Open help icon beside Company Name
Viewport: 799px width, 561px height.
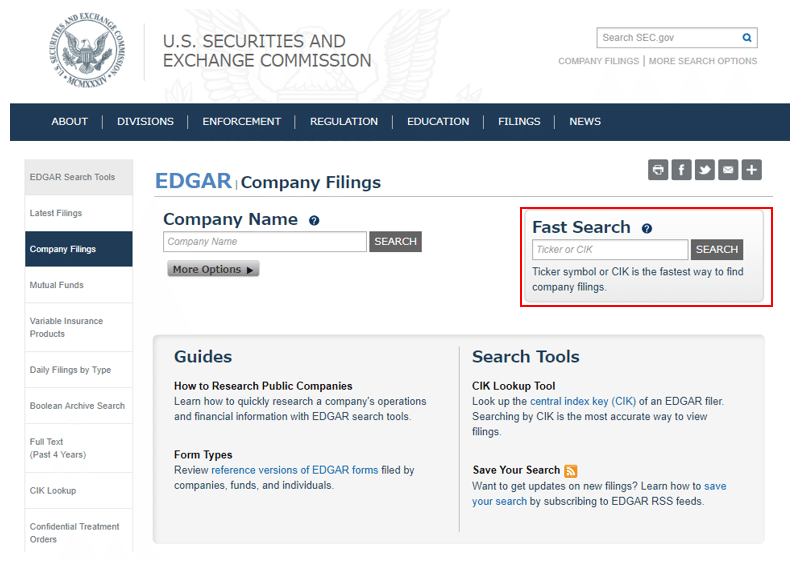pyautogui.click(x=314, y=220)
